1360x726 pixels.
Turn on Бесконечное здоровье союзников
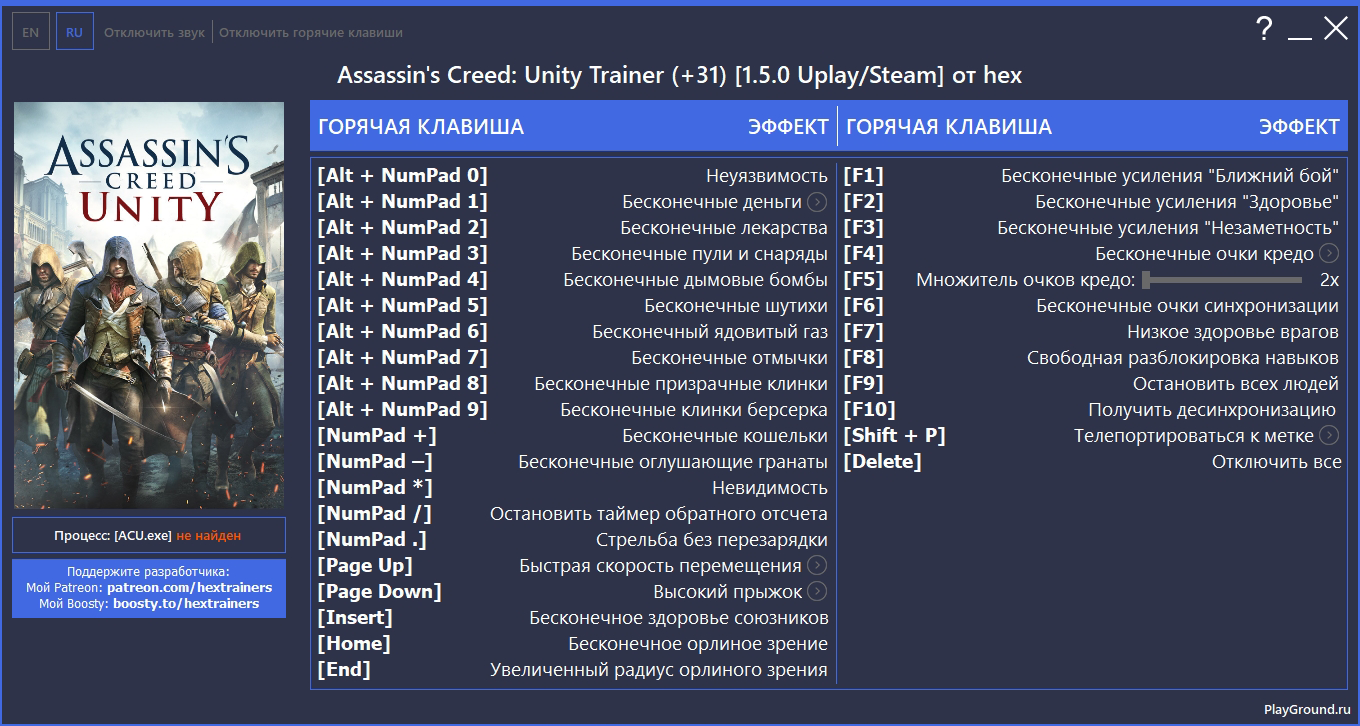click(x=679, y=618)
